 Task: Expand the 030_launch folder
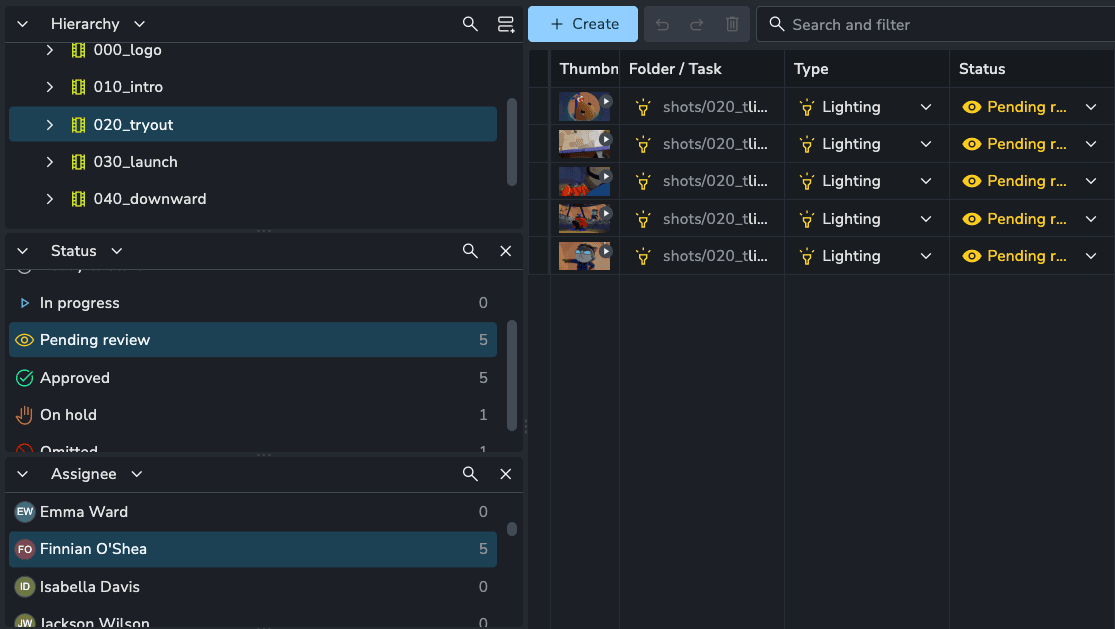click(x=50, y=162)
